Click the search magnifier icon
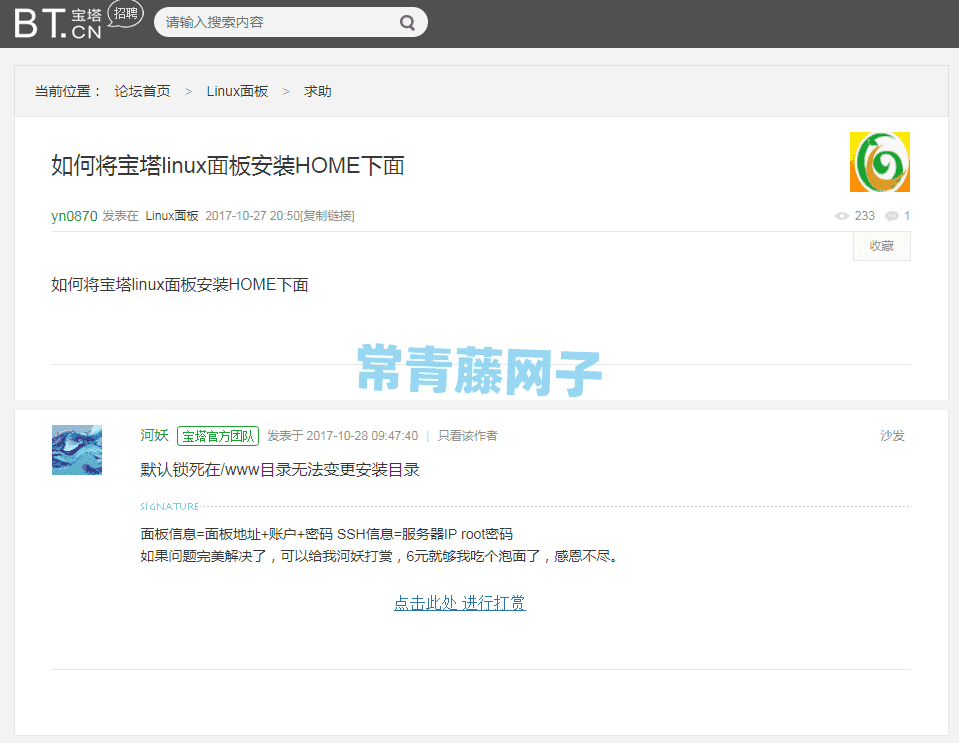959x743 pixels. pyautogui.click(x=407, y=21)
